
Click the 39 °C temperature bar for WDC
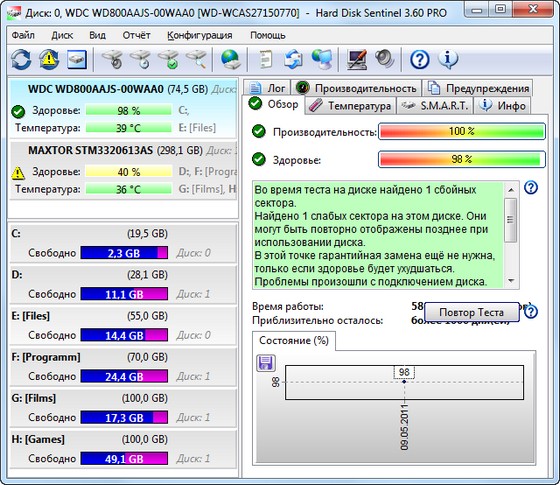tap(129, 128)
